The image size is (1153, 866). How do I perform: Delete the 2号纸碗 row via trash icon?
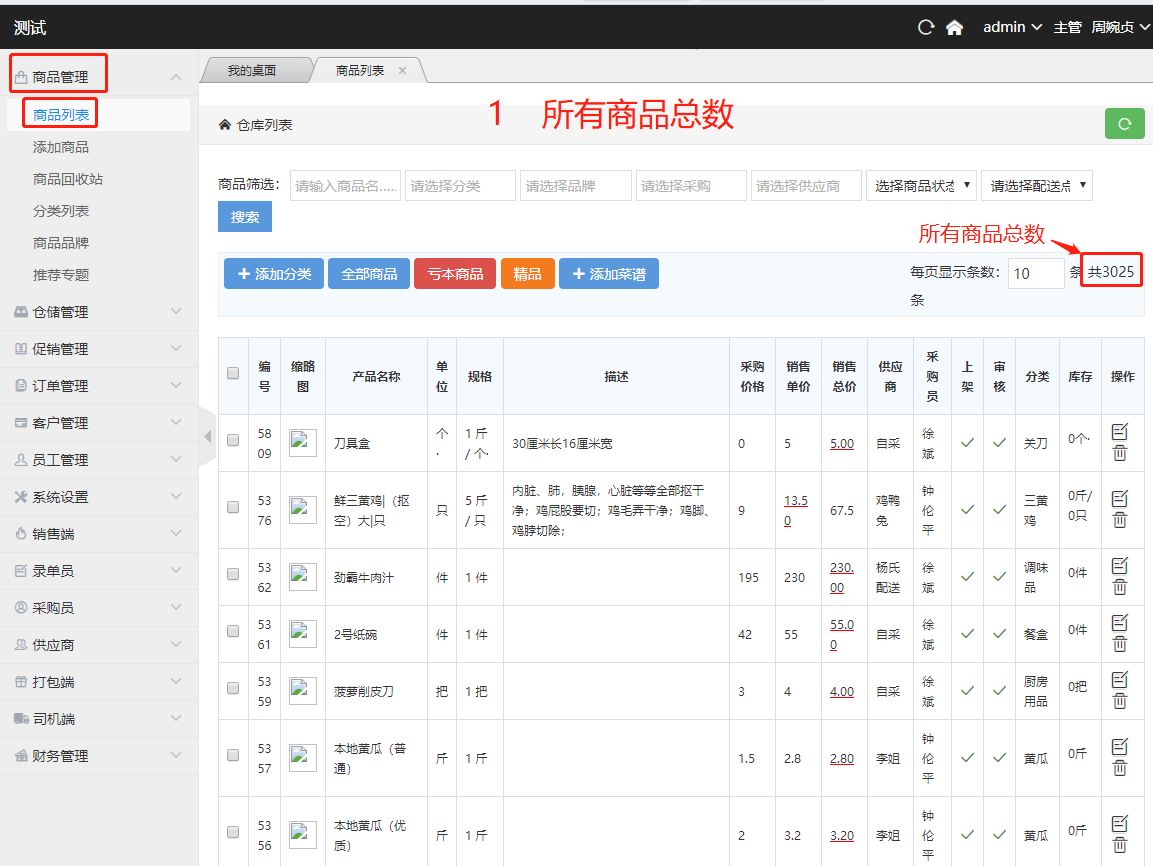pyautogui.click(x=1120, y=643)
